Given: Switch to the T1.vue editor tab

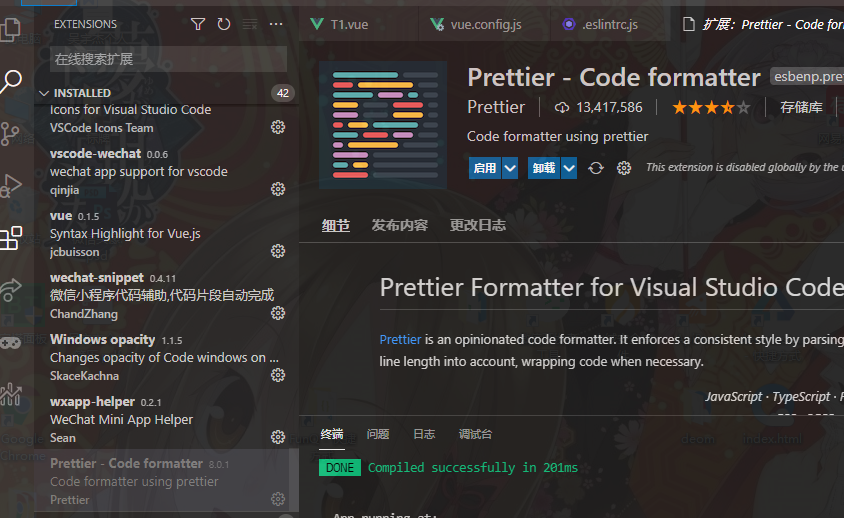Looking at the screenshot, I should coord(358,24).
